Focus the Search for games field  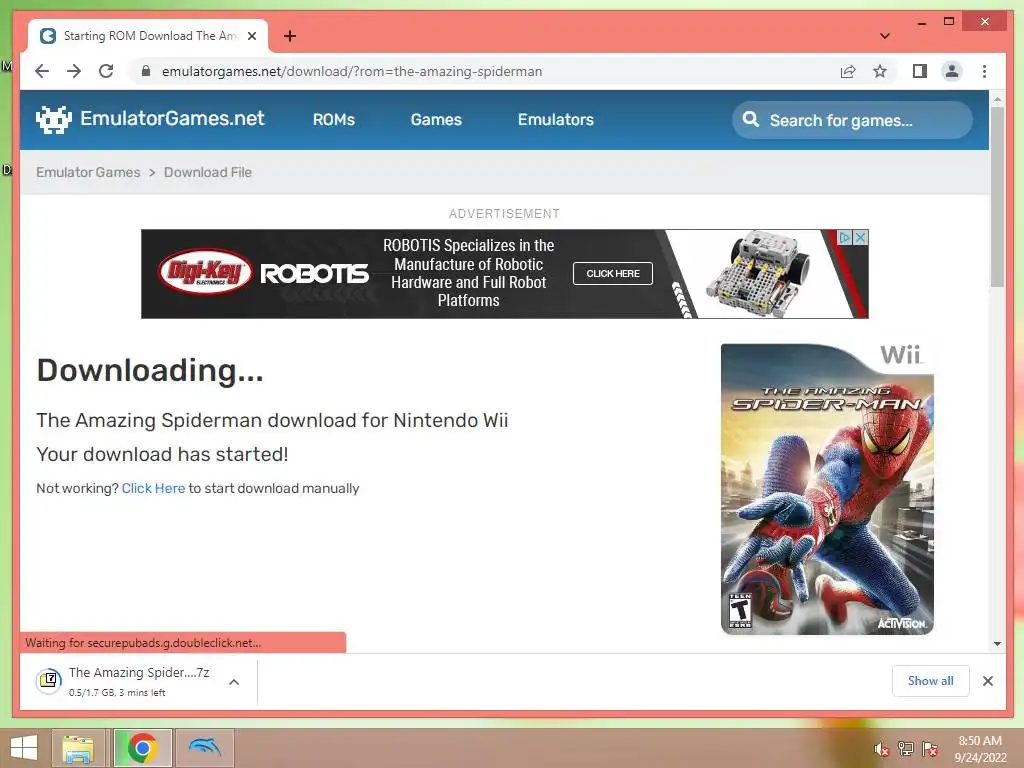pos(852,120)
